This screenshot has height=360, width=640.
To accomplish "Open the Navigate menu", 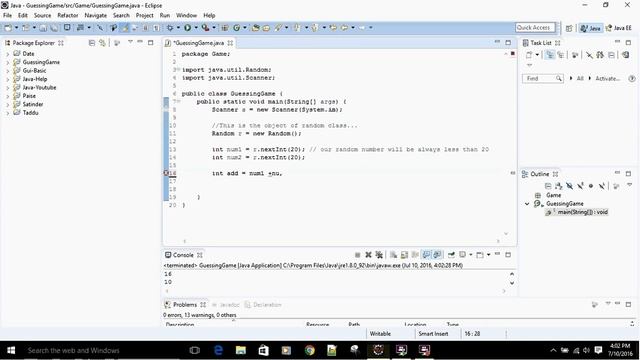I will tap(96, 16).
